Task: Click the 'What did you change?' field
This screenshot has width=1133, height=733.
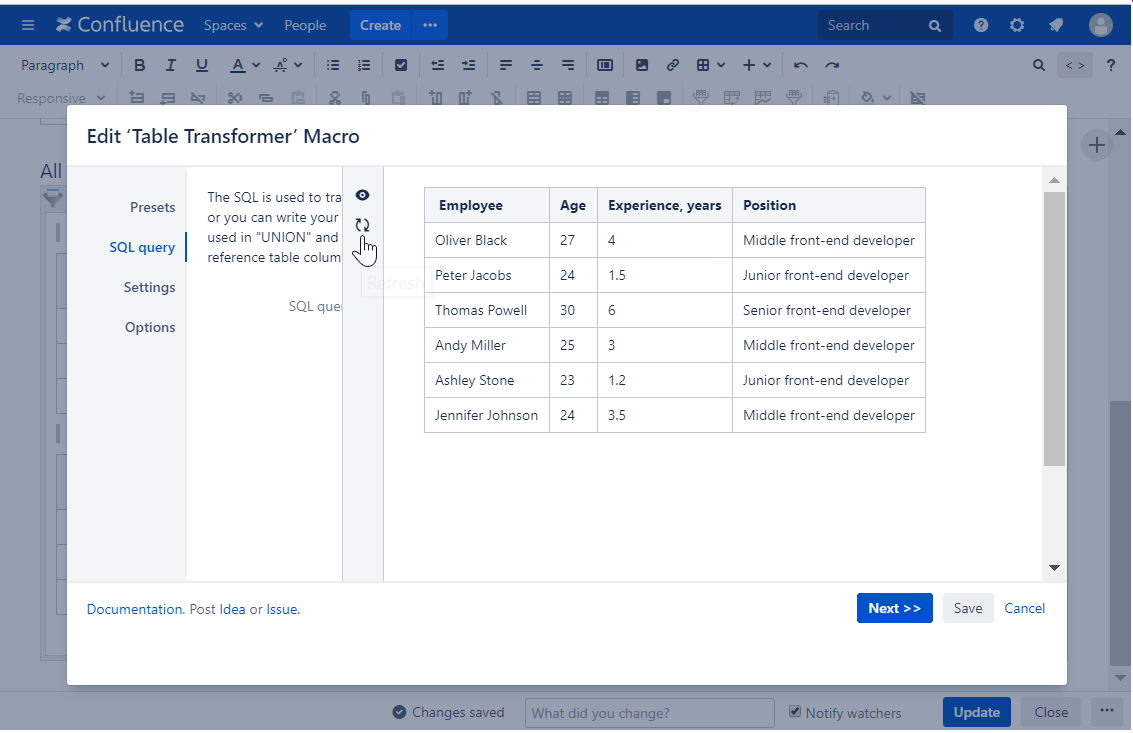Action: (649, 713)
